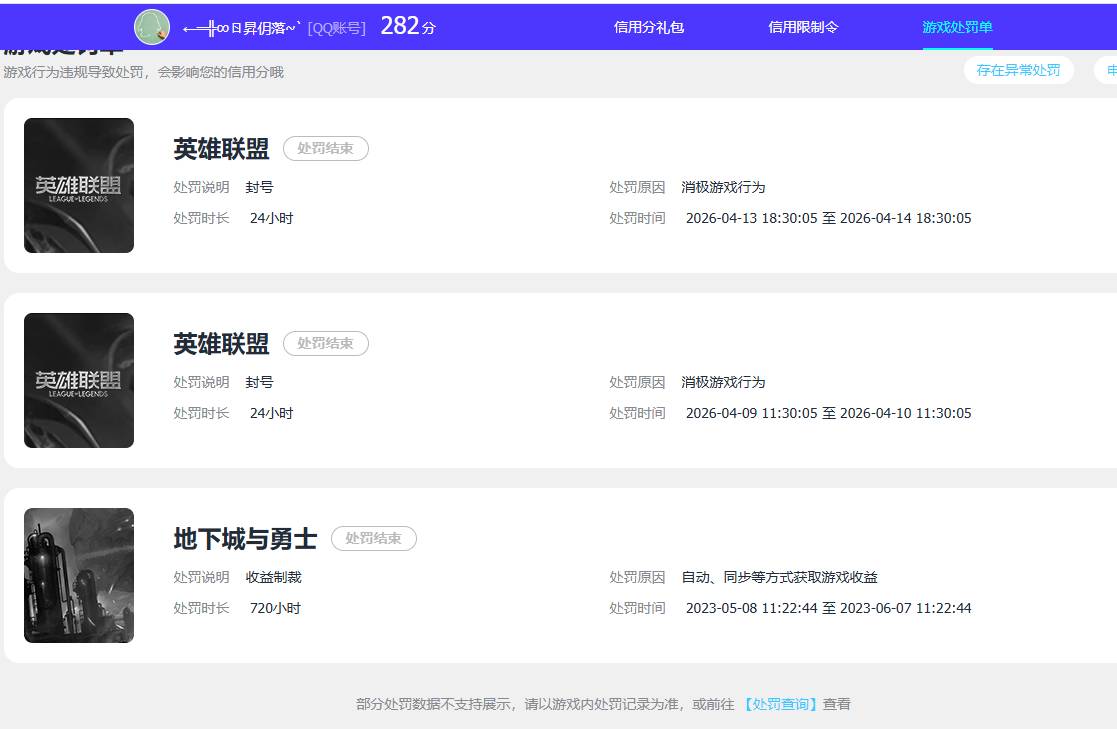Click the [QQ账号] label in header
This screenshot has width=1117, height=729.
coord(336,28)
